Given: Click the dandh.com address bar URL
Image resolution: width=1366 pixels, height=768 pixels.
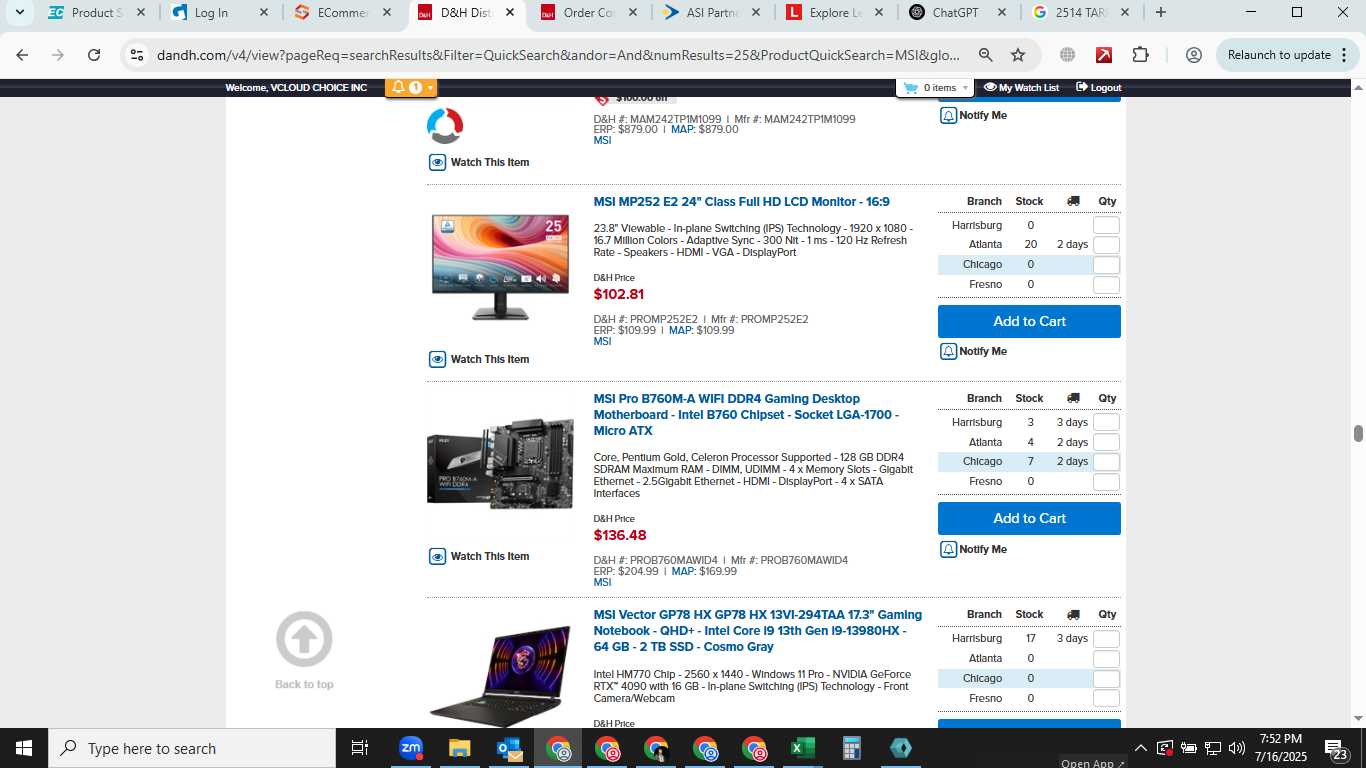Looking at the screenshot, I should [558, 55].
